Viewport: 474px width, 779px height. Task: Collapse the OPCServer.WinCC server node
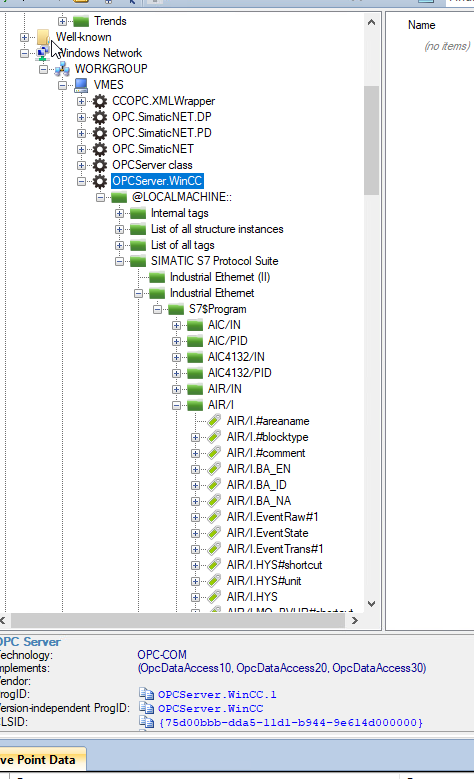click(x=81, y=181)
